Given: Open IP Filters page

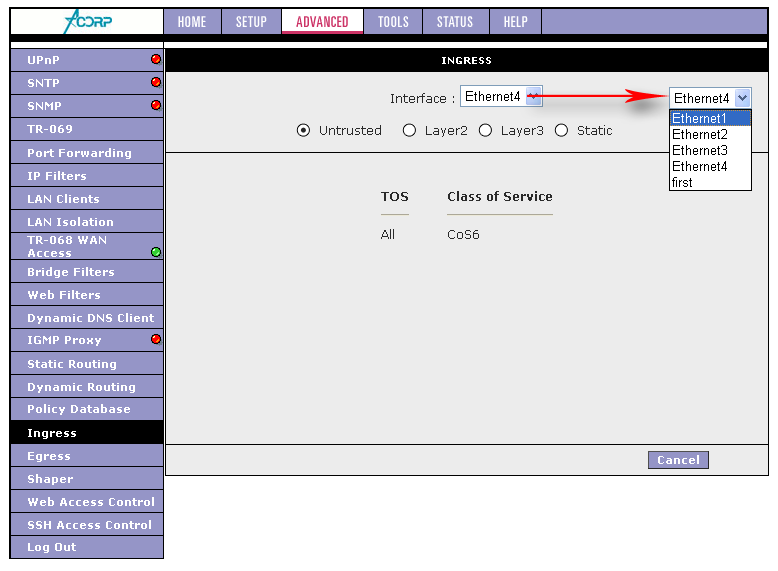Looking at the screenshot, I should tap(87, 176).
